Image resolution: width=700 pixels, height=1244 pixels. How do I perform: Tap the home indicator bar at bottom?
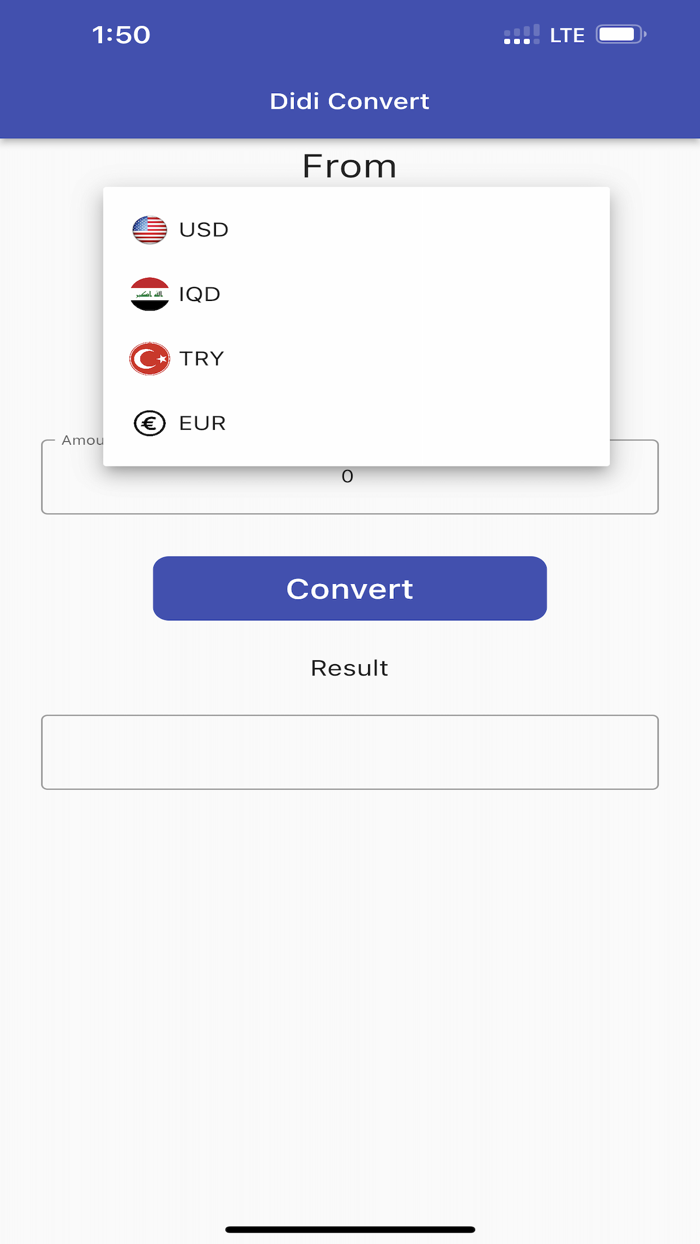tap(349, 1229)
